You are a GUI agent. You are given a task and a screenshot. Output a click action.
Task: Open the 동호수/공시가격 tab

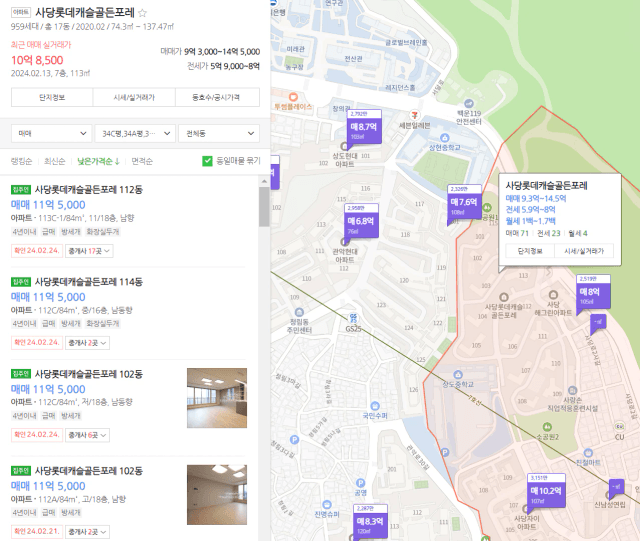(x=217, y=97)
